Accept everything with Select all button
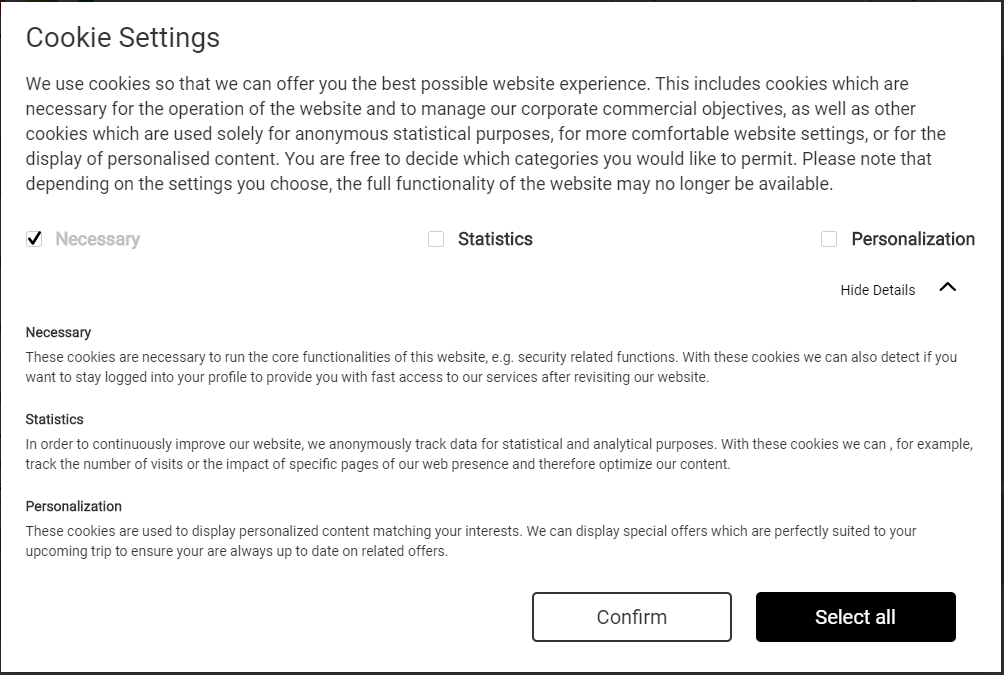Image resolution: width=1004 pixels, height=675 pixels. 855,617
